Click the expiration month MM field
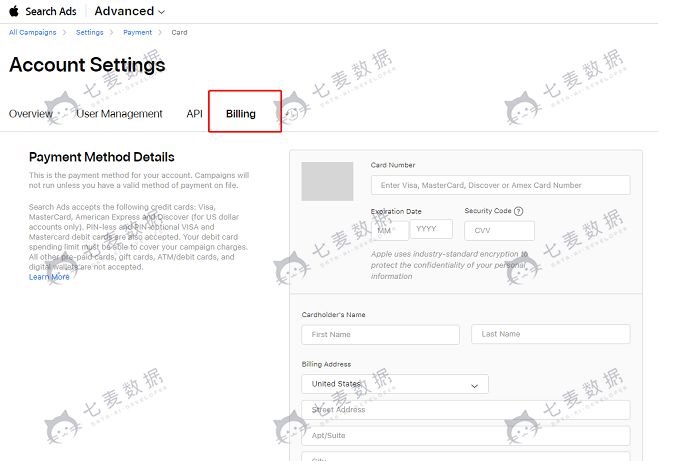Screen dimensions: 674x471 pyautogui.click(x=389, y=230)
